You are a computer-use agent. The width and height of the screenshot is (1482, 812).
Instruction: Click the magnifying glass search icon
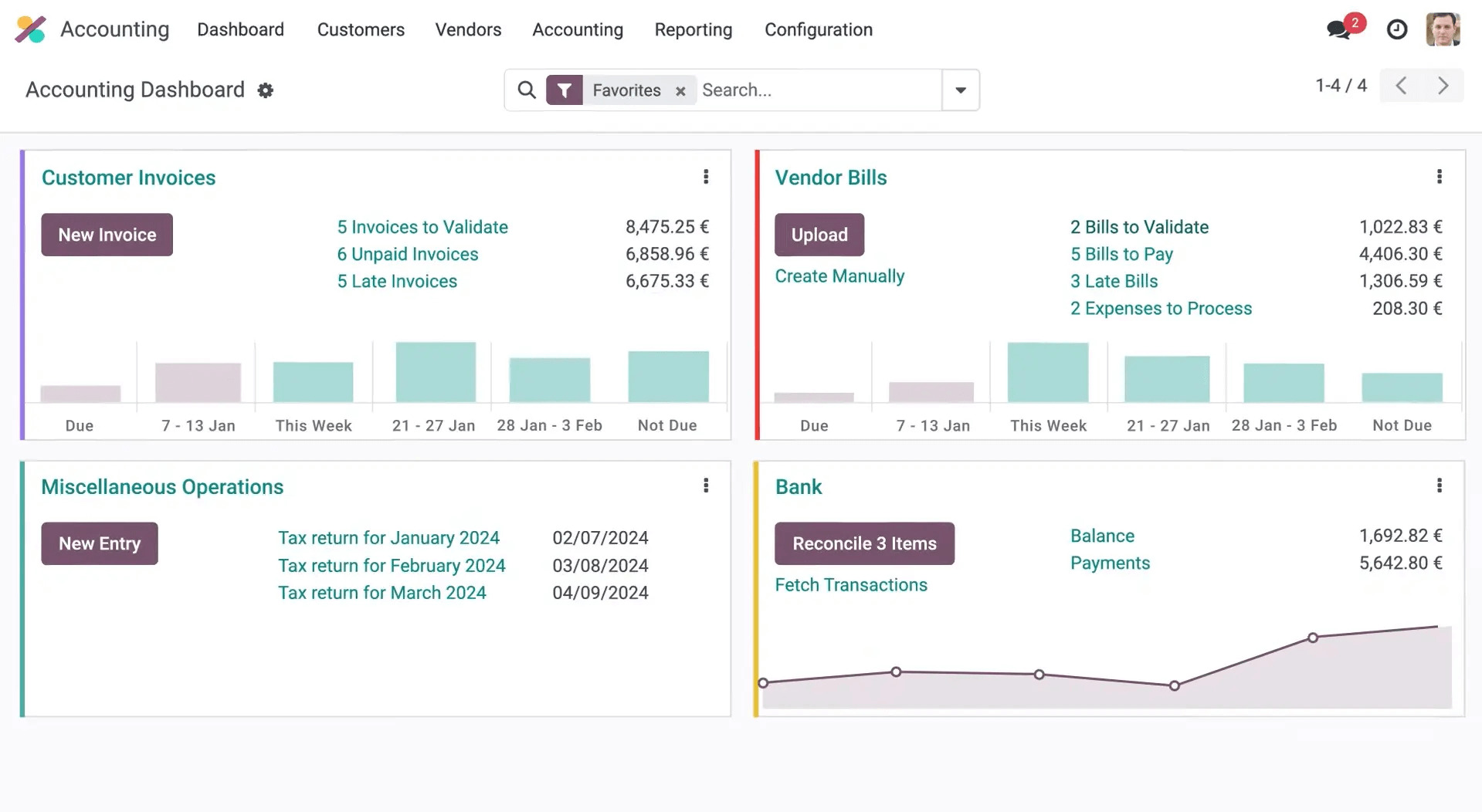pos(526,90)
